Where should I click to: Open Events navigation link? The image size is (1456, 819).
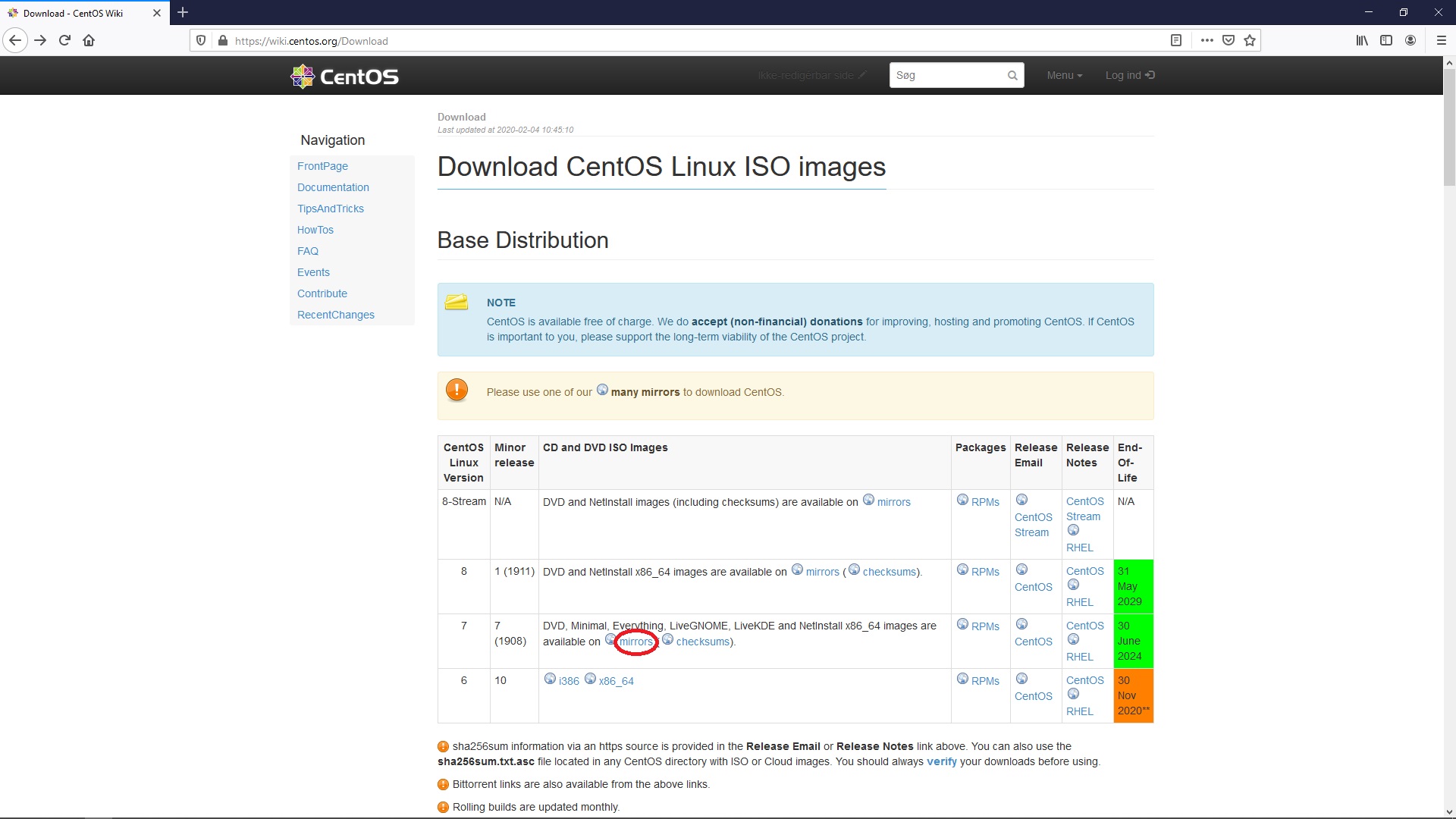click(x=313, y=272)
